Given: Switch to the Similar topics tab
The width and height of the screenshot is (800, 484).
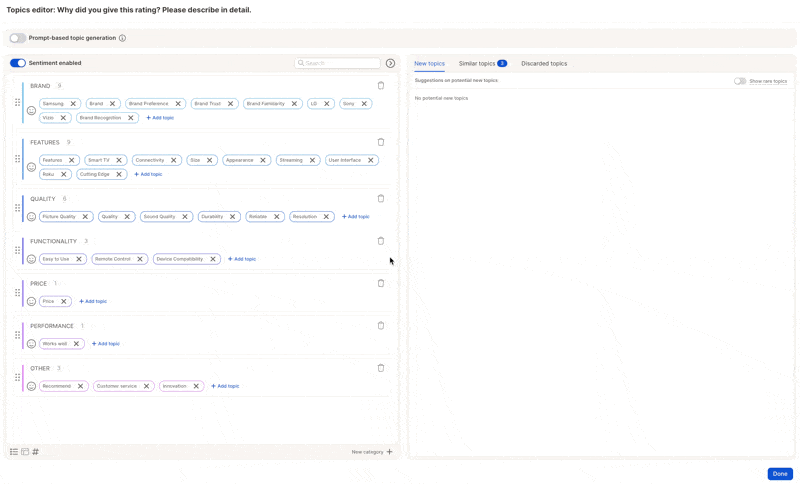Looking at the screenshot, I should tap(482, 64).
